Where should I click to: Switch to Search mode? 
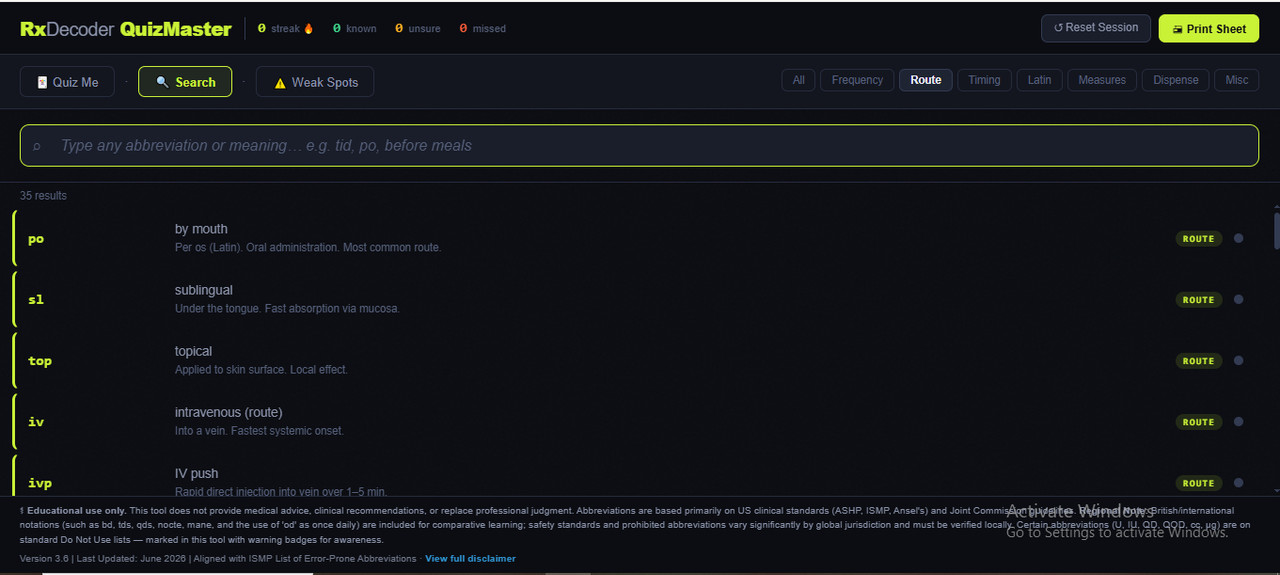pos(185,82)
